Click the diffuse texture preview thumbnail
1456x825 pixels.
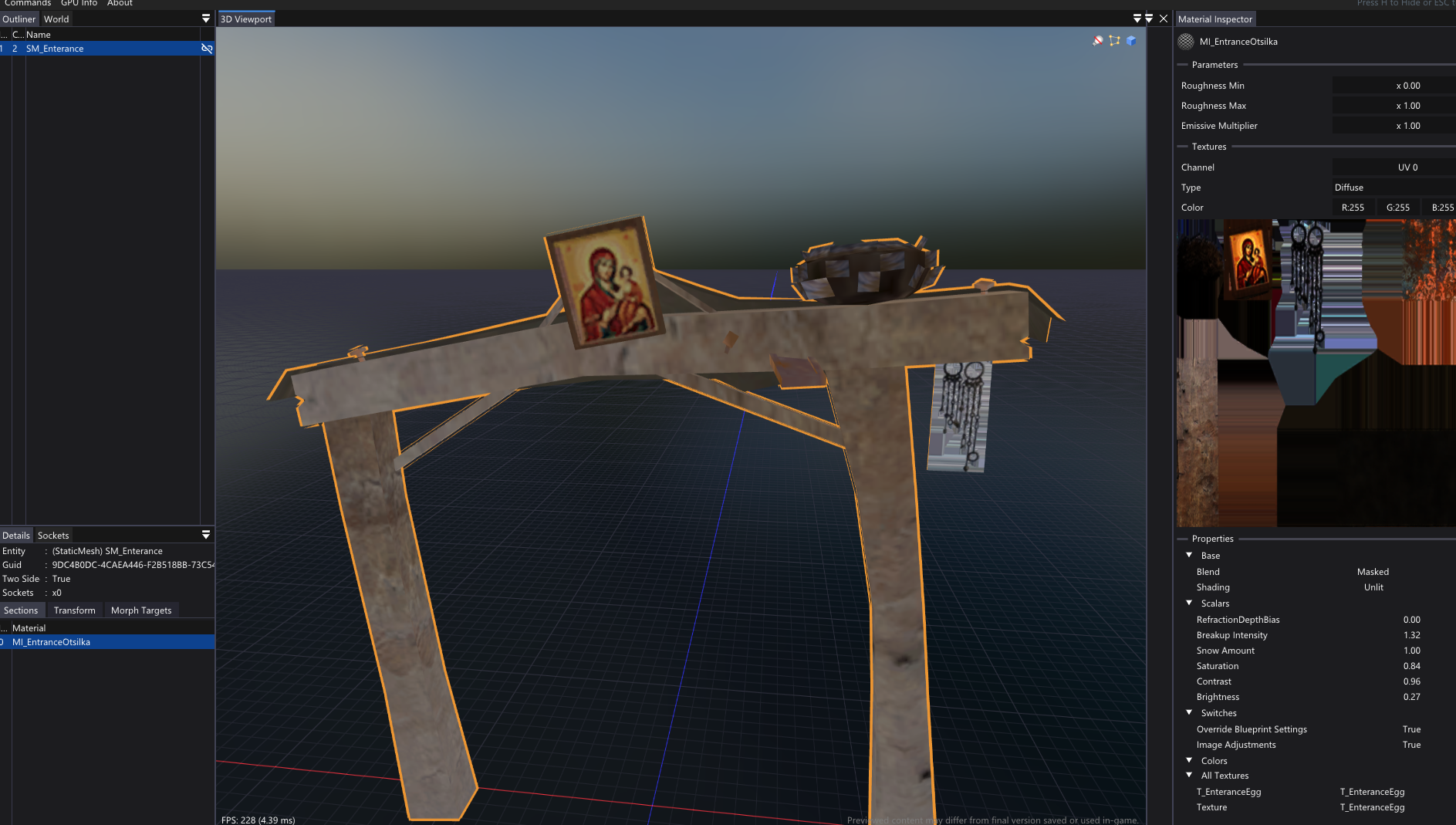pos(1316,373)
